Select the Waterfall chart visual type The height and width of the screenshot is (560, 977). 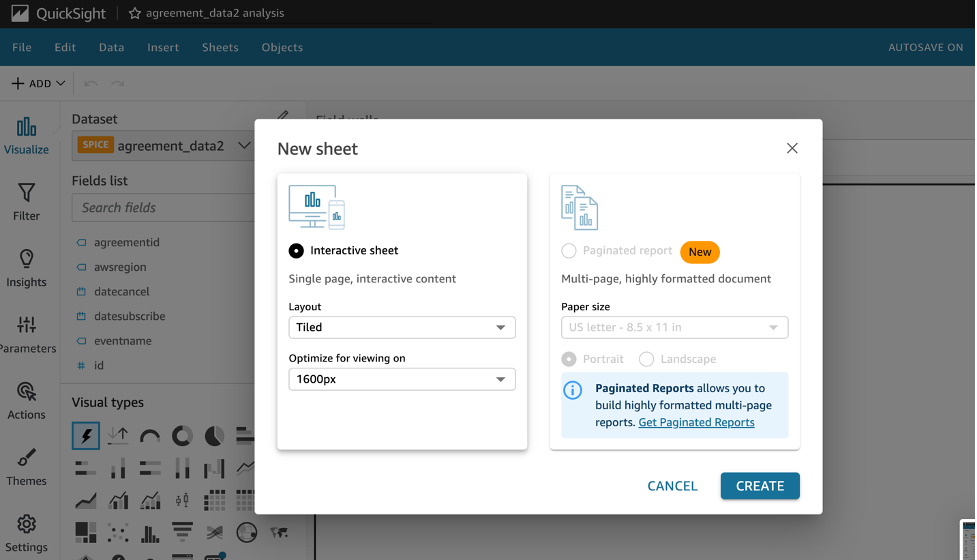(214, 468)
